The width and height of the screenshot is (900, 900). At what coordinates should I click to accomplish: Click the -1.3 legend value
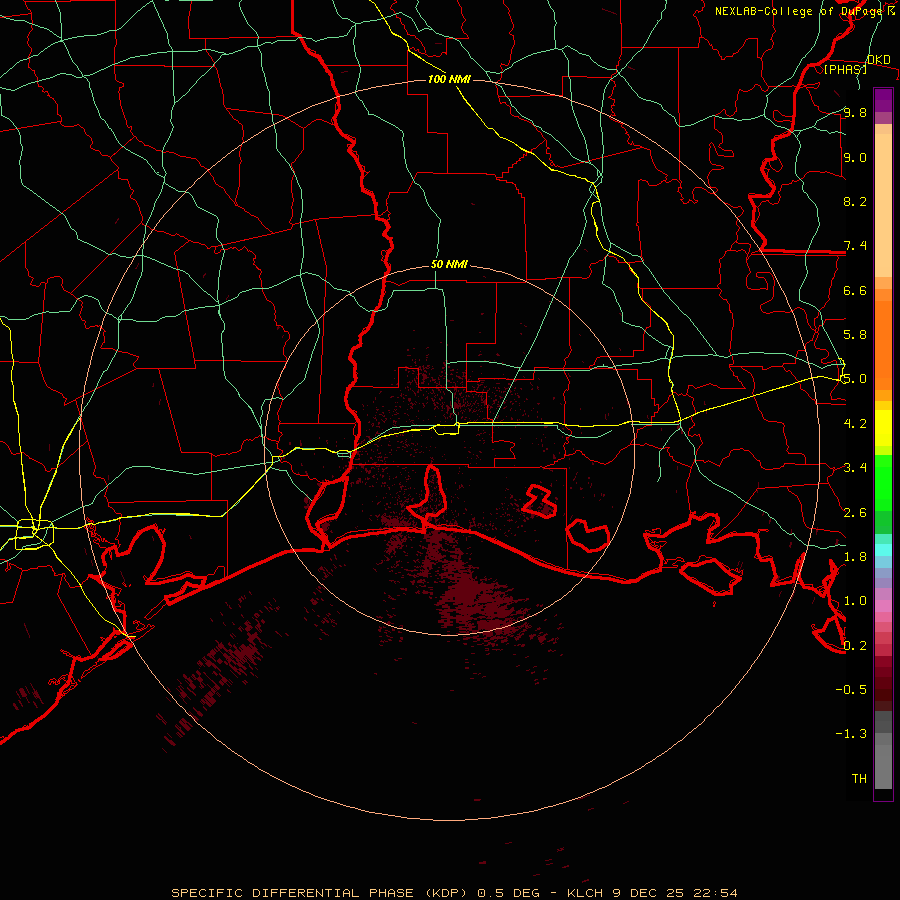click(851, 734)
